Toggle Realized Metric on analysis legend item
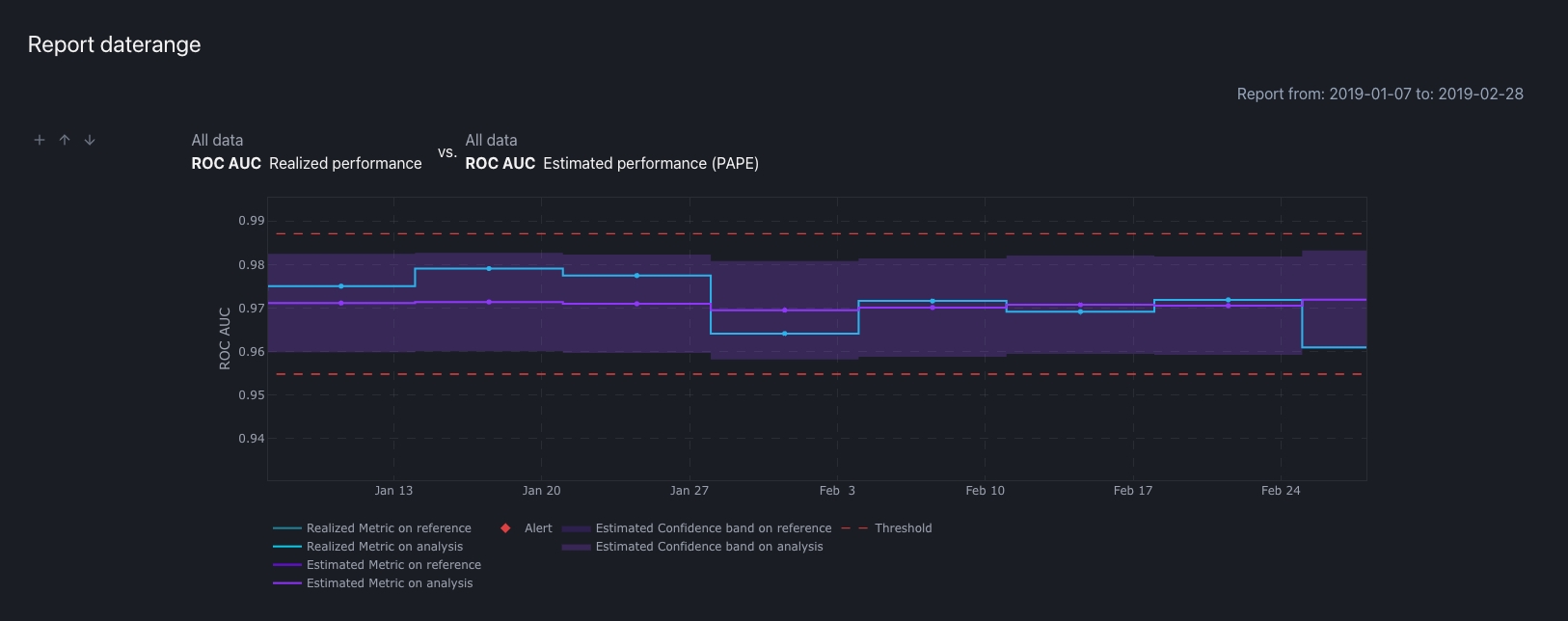 384,547
